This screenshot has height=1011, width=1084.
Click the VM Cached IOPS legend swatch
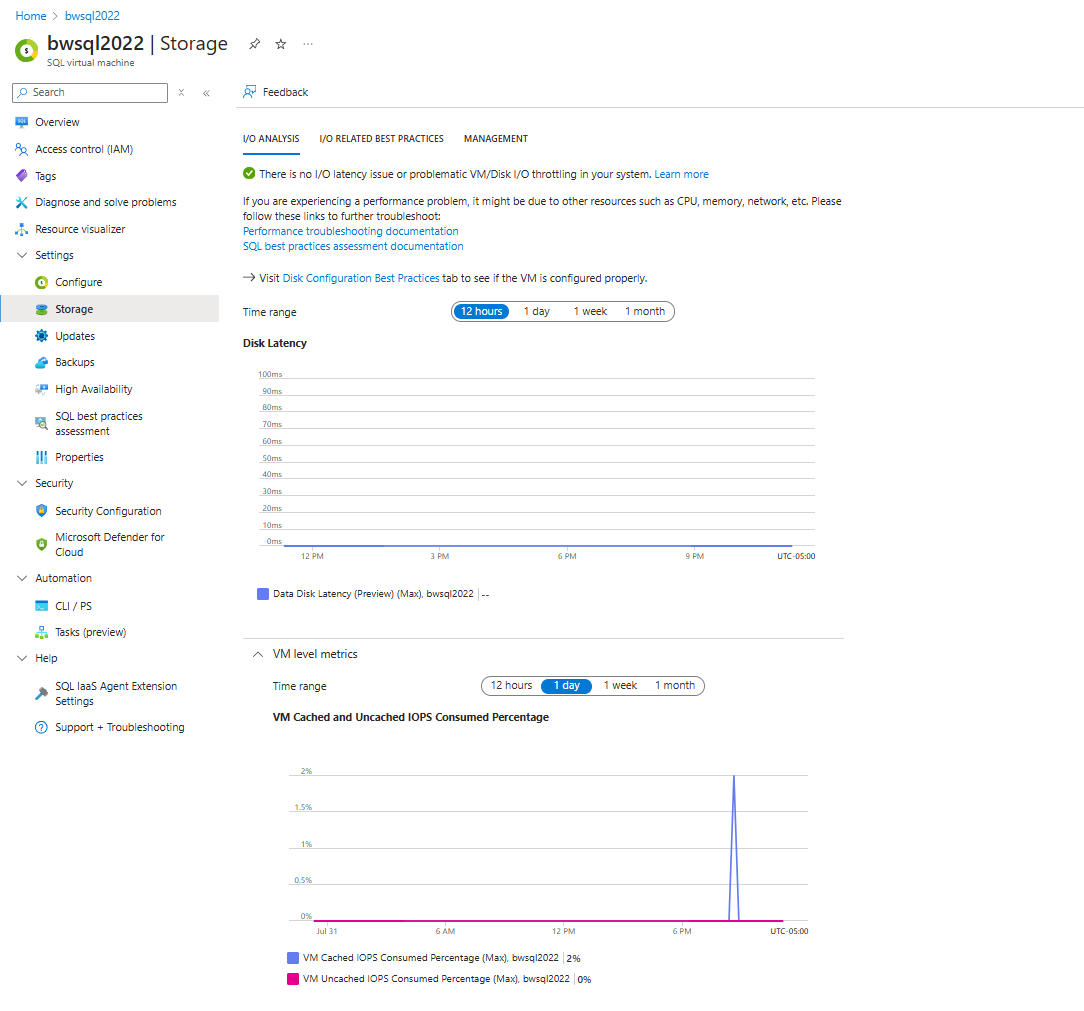(292, 958)
